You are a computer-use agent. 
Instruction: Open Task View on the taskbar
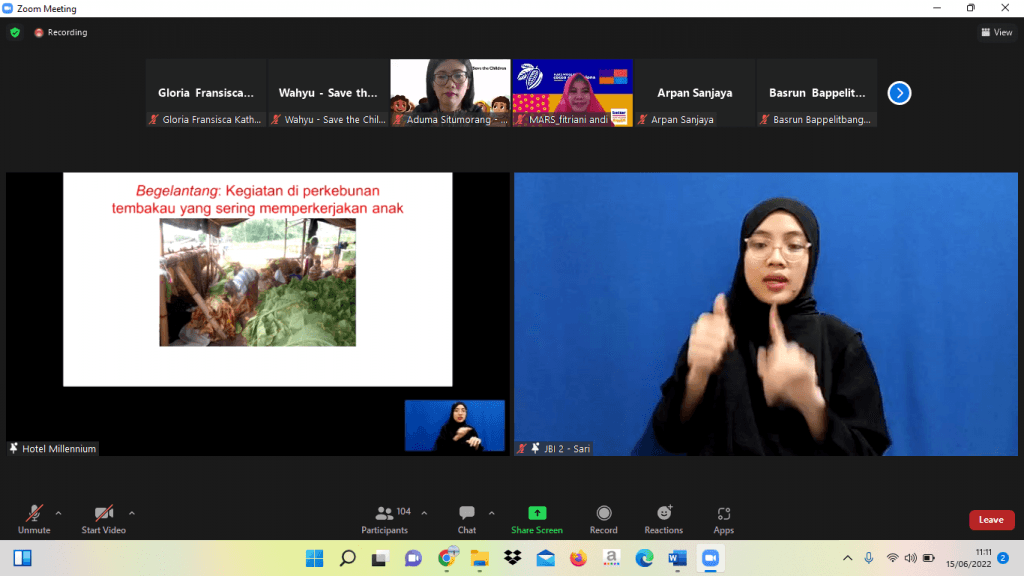click(380, 558)
